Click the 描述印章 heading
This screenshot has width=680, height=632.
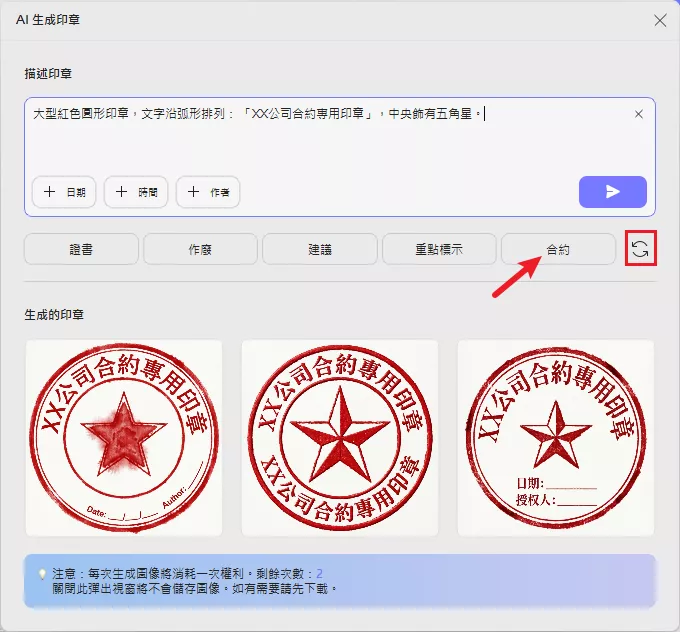[x=48, y=74]
